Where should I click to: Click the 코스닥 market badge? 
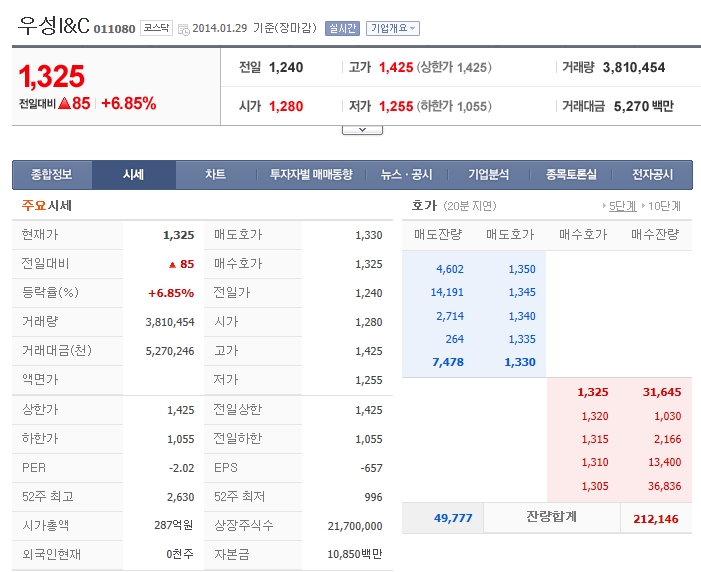(156, 28)
